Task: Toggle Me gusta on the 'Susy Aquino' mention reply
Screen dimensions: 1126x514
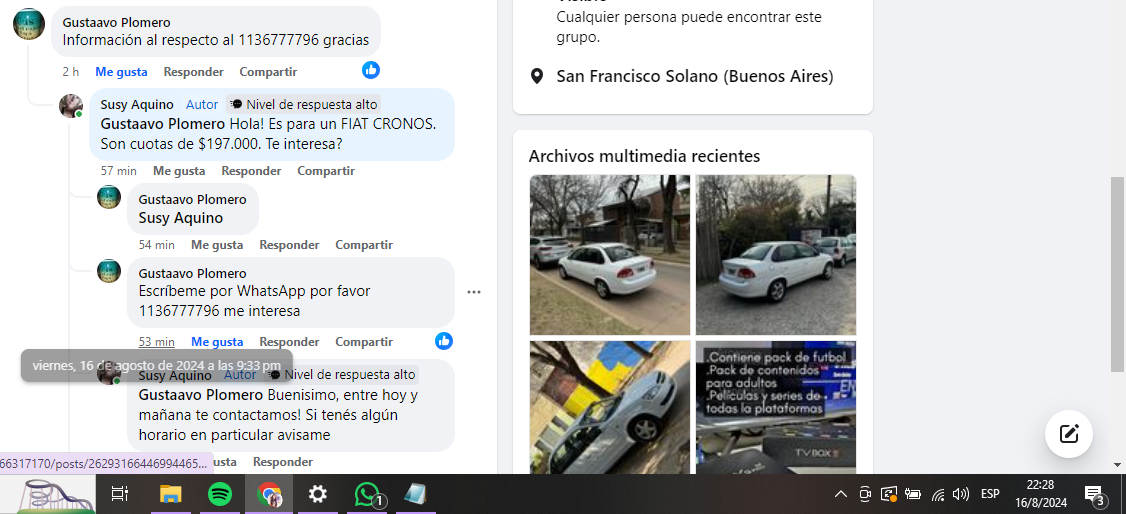Action: [x=217, y=245]
